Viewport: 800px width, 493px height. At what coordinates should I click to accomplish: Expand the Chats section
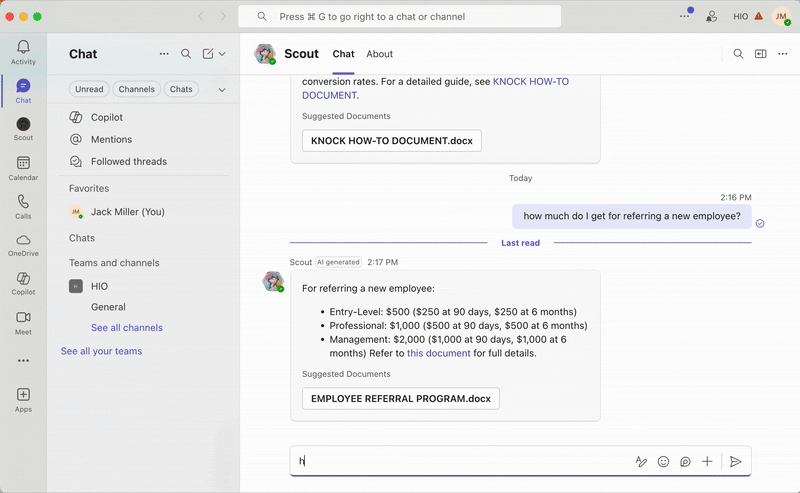(x=82, y=238)
